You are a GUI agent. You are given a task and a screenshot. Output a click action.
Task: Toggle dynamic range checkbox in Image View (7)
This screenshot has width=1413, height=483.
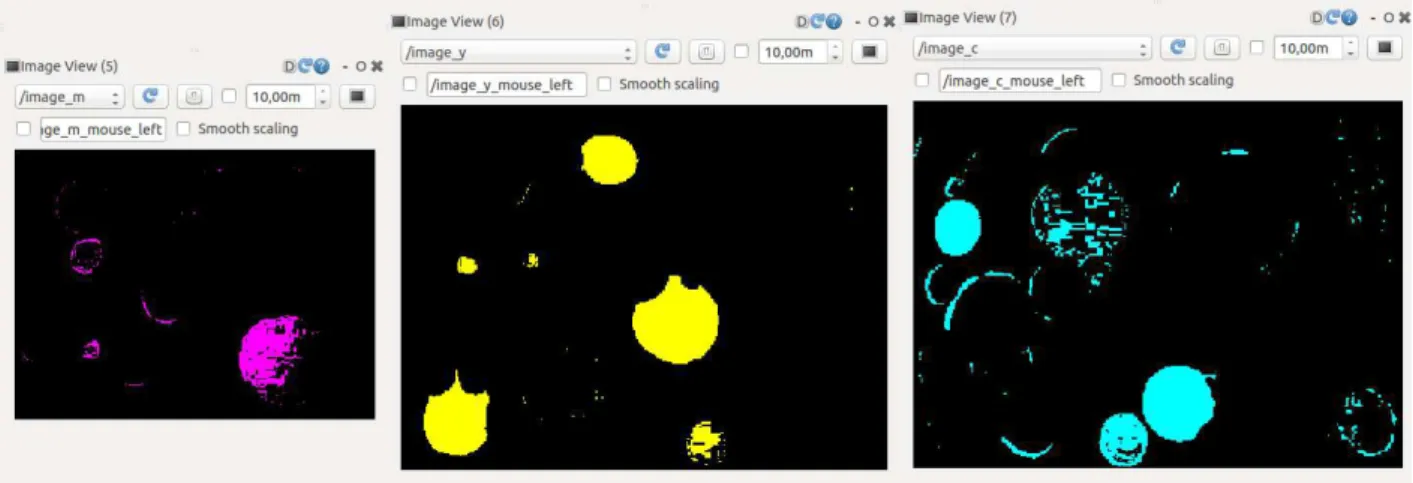click(1257, 47)
